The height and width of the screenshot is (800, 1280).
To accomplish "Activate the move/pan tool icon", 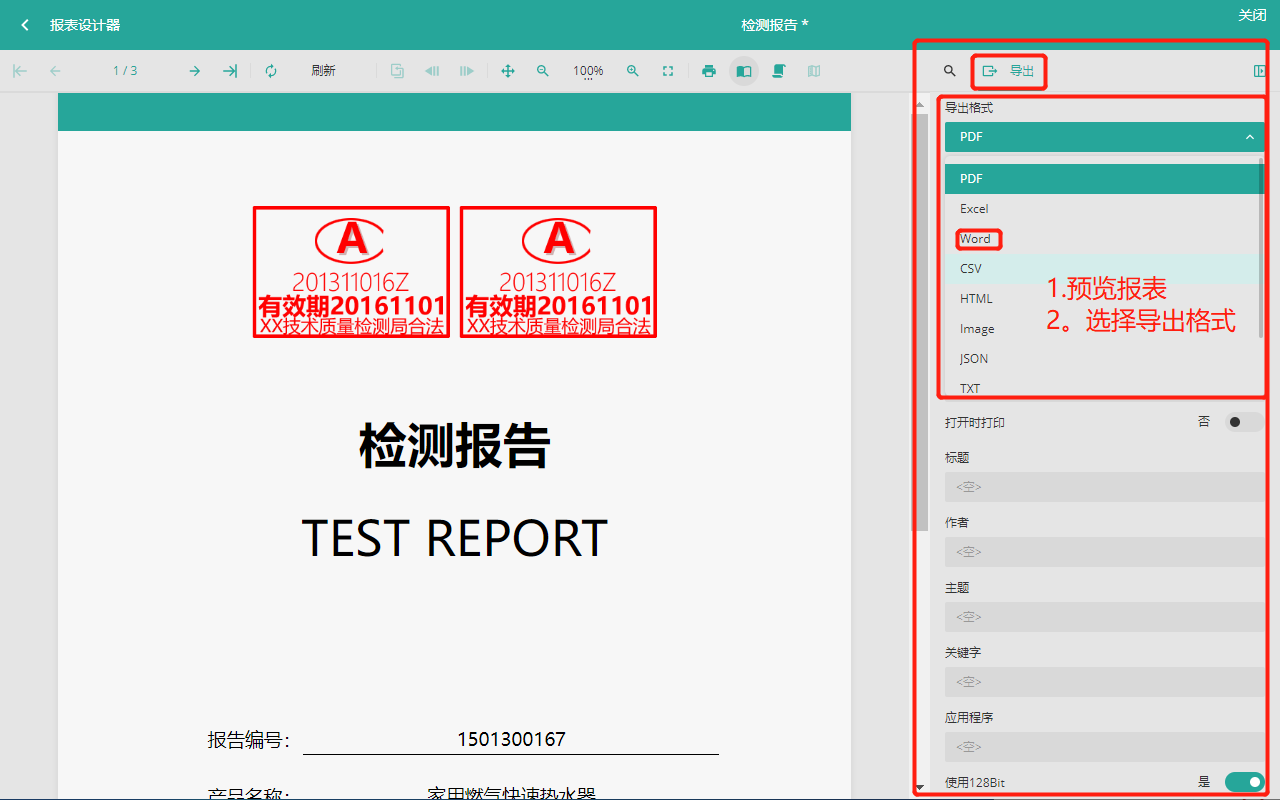I will 508,71.
